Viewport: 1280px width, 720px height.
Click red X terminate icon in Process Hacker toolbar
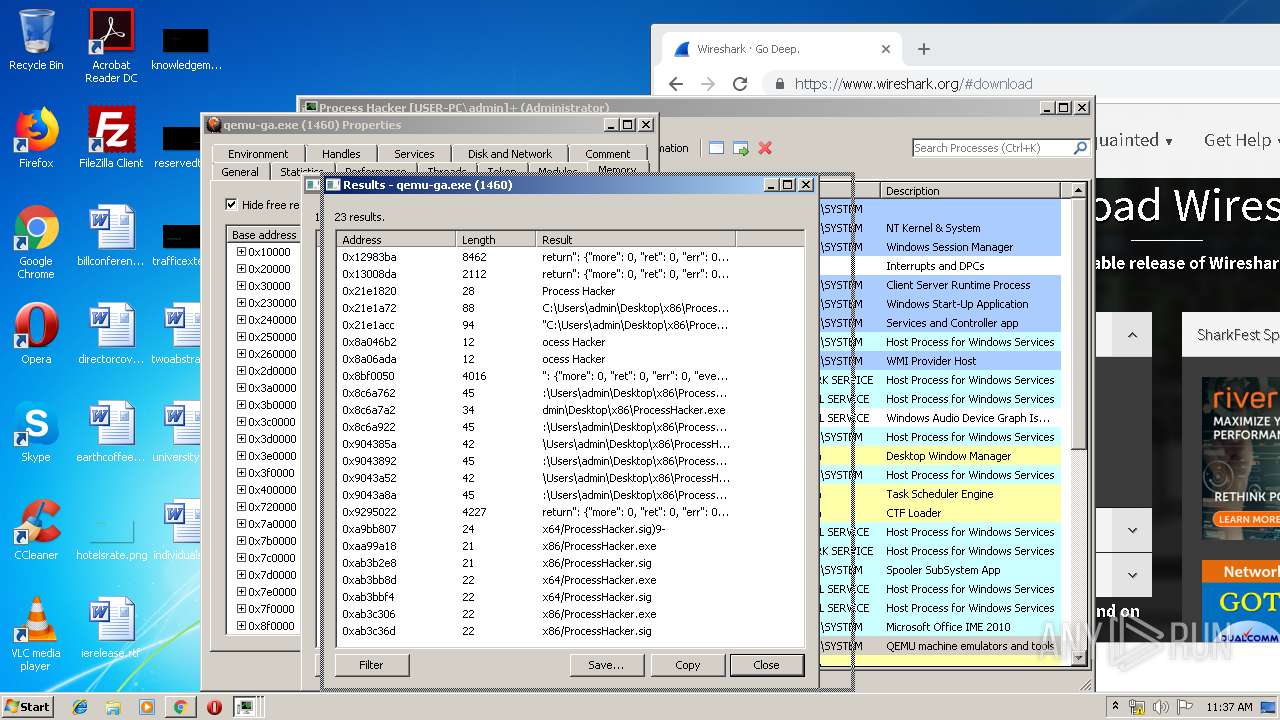[x=765, y=148]
